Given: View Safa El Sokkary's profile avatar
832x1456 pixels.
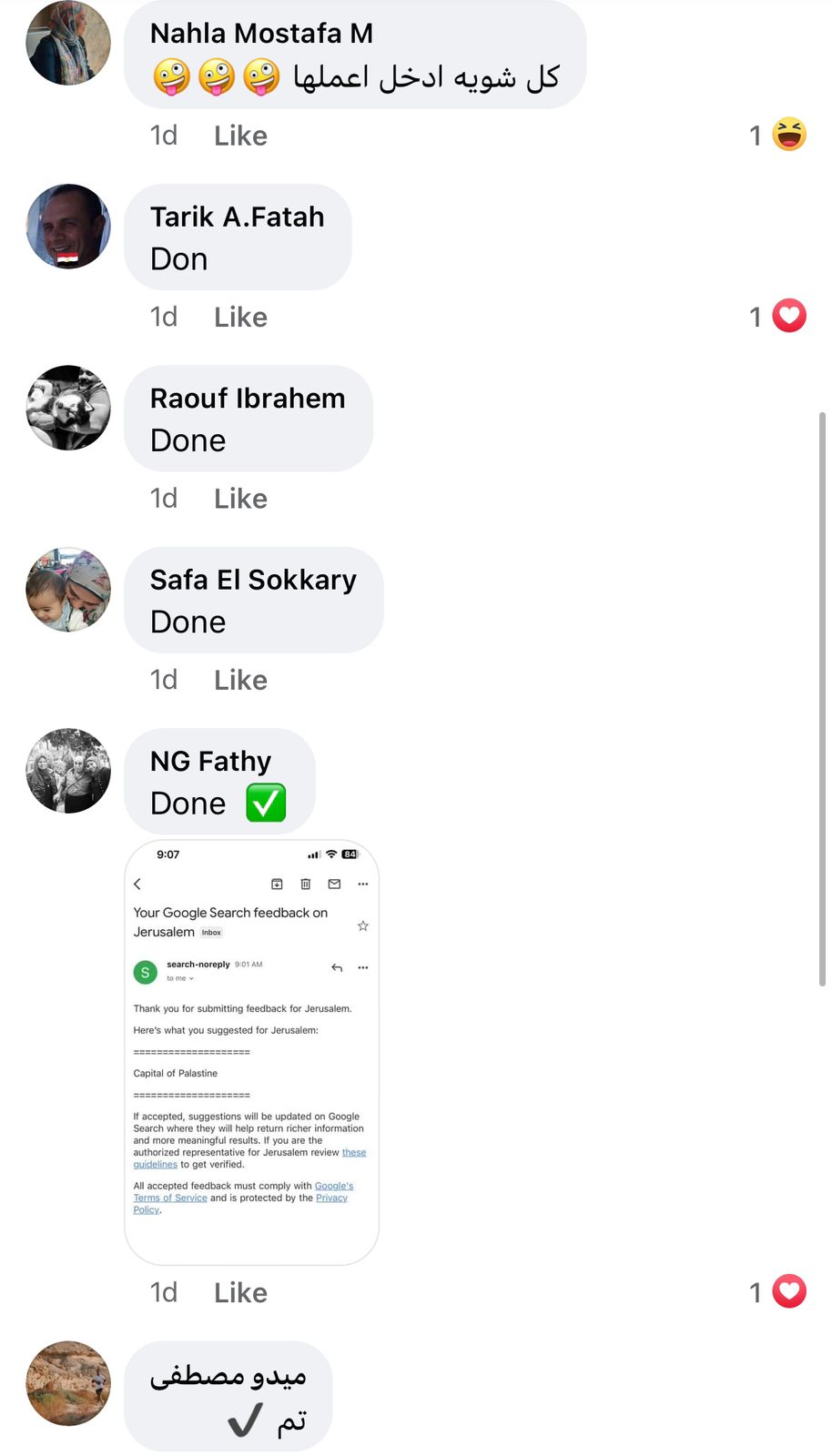Looking at the screenshot, I should [68, 590].
